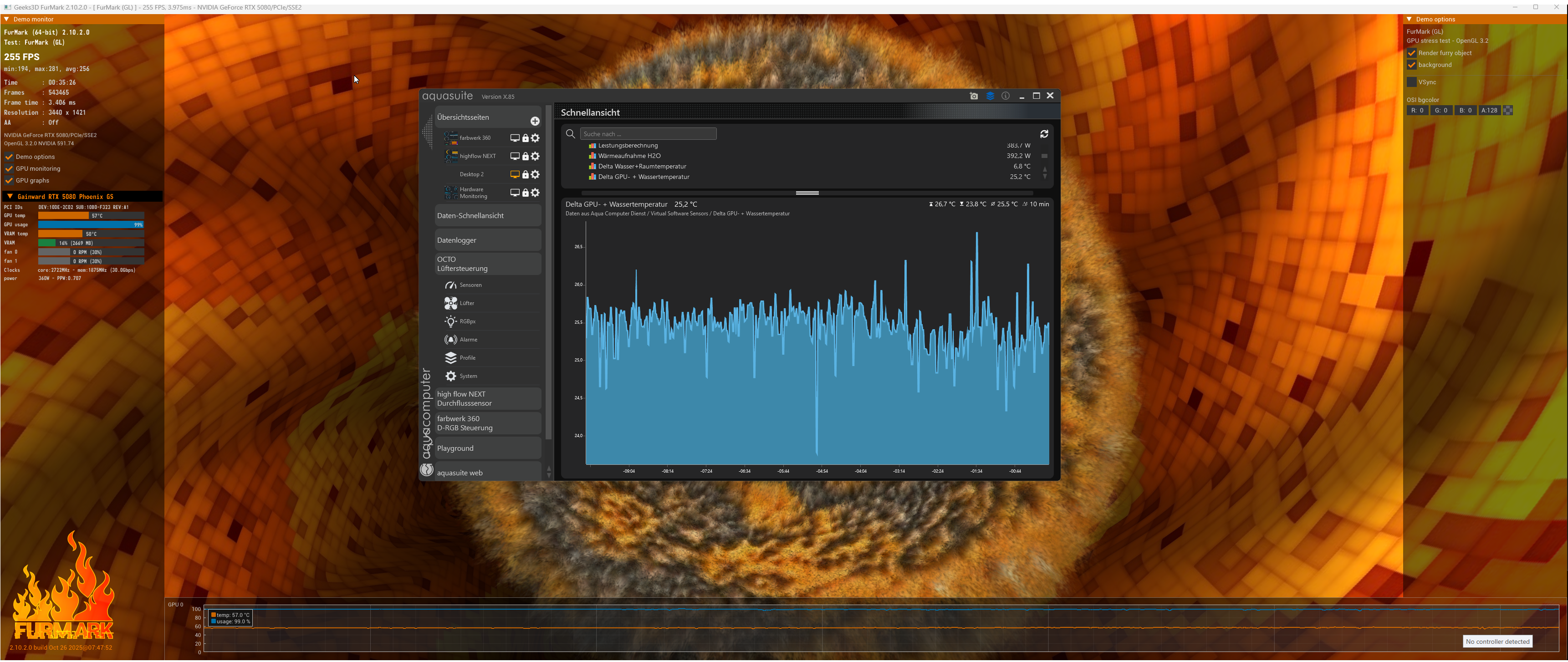Disable Render furry object checkbox
1568x662 pixels.
pos(1412,53)
